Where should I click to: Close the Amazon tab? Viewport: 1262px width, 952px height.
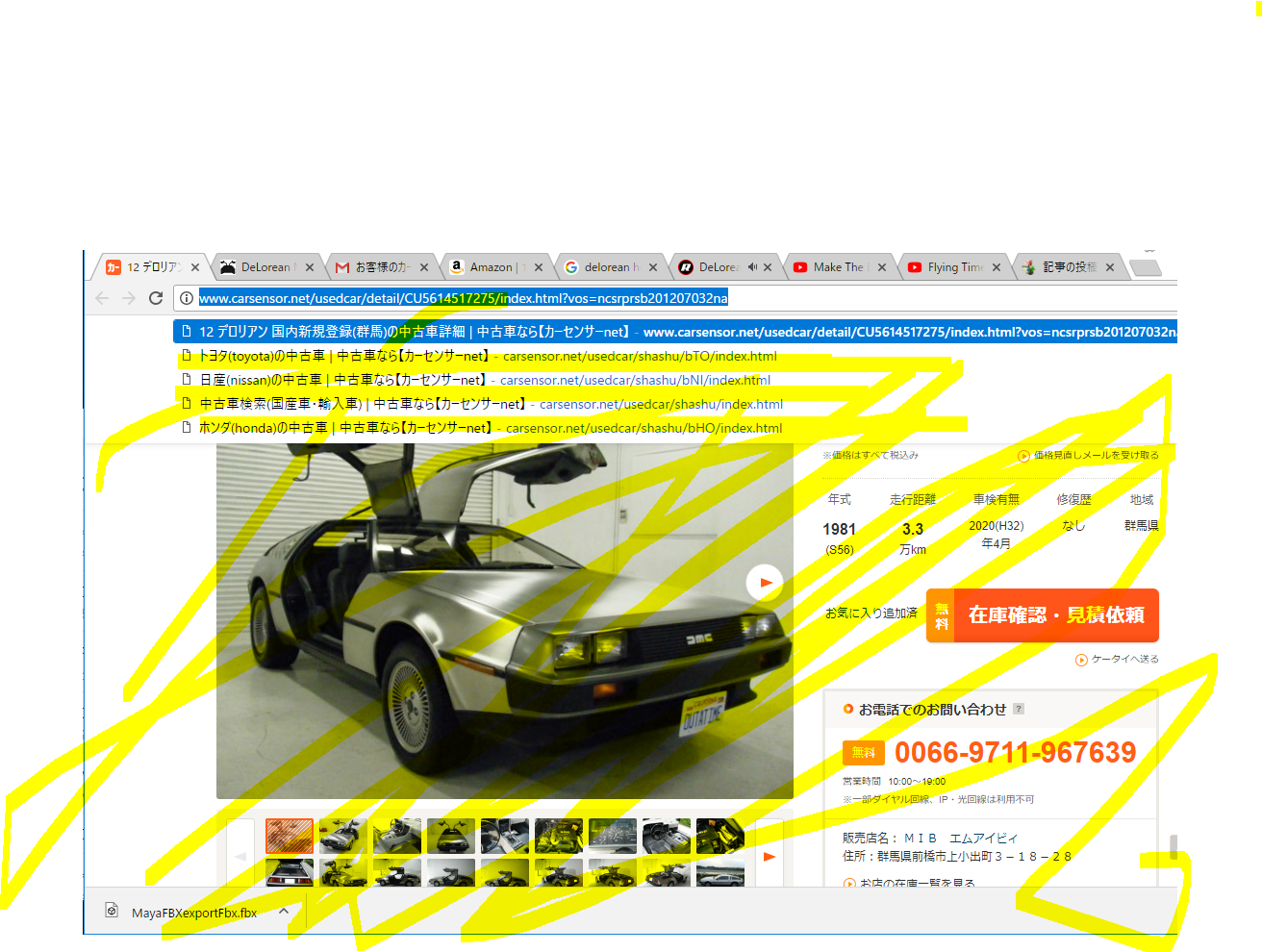pyautogui.click(x=539, y=267)
